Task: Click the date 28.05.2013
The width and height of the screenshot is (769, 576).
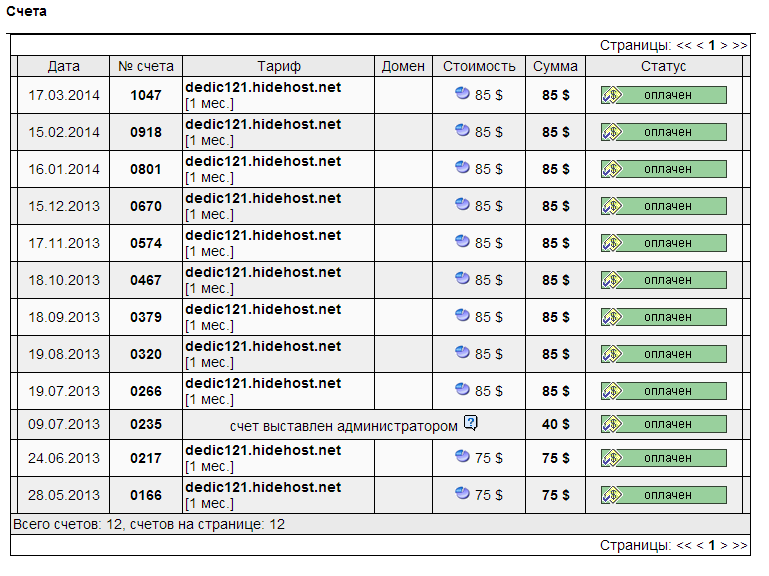Action: (x=64, y=496)
